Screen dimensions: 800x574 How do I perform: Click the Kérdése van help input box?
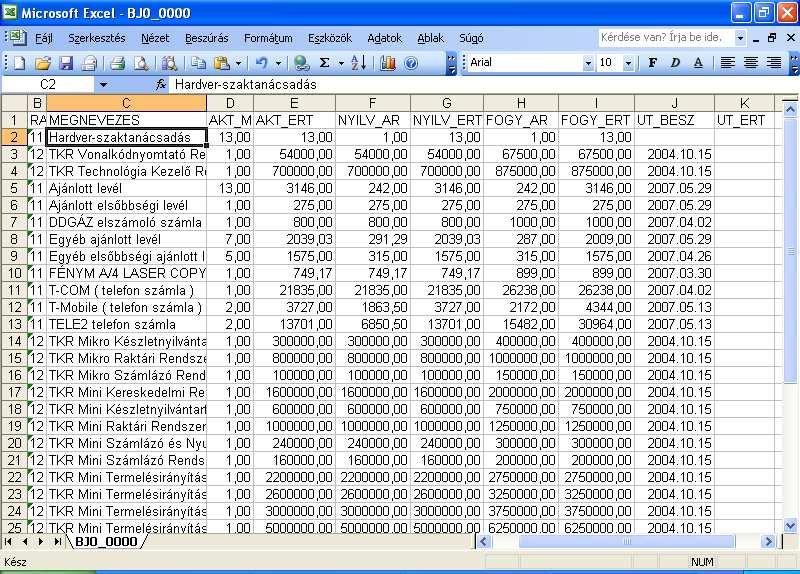tap(666, 38)
